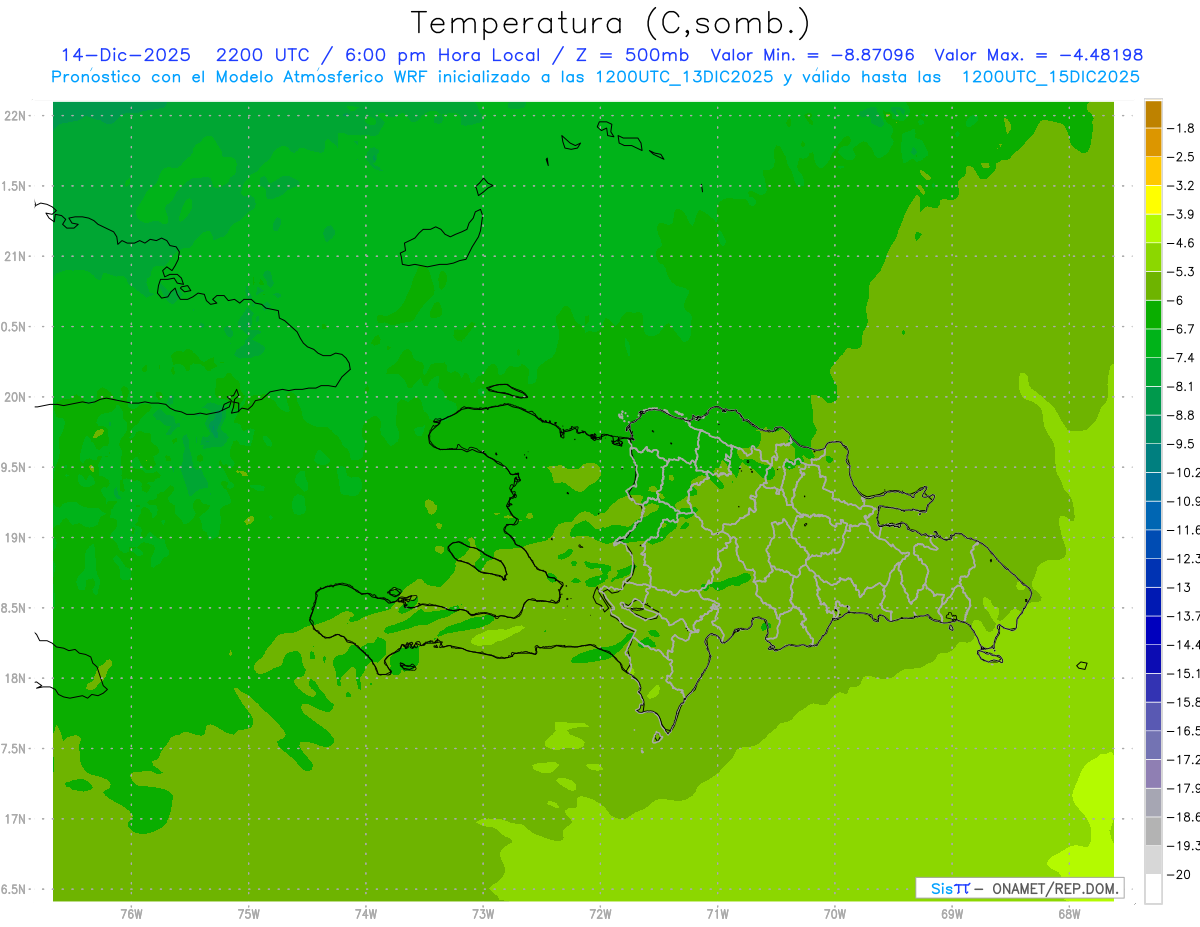The width and height of the screenshot is (1200, 927).
Task: Select the date "14-Dic-2025"
Action: [128, 55]
